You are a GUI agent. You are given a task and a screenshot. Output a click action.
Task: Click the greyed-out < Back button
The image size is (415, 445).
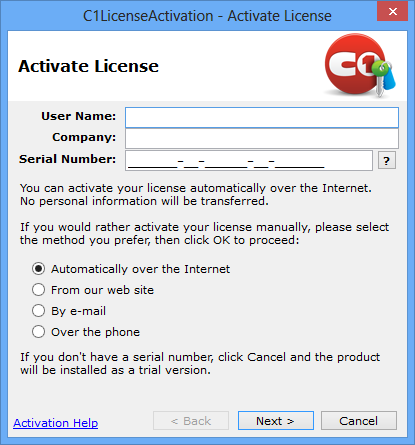coord(191,421)
